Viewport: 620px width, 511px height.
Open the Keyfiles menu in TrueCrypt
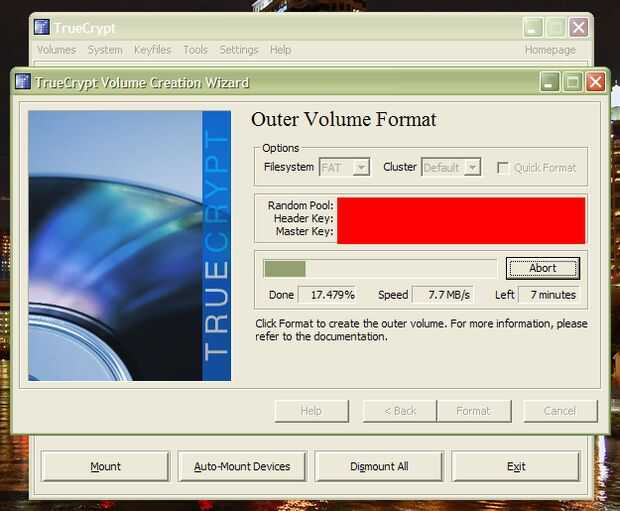(152, 50)
